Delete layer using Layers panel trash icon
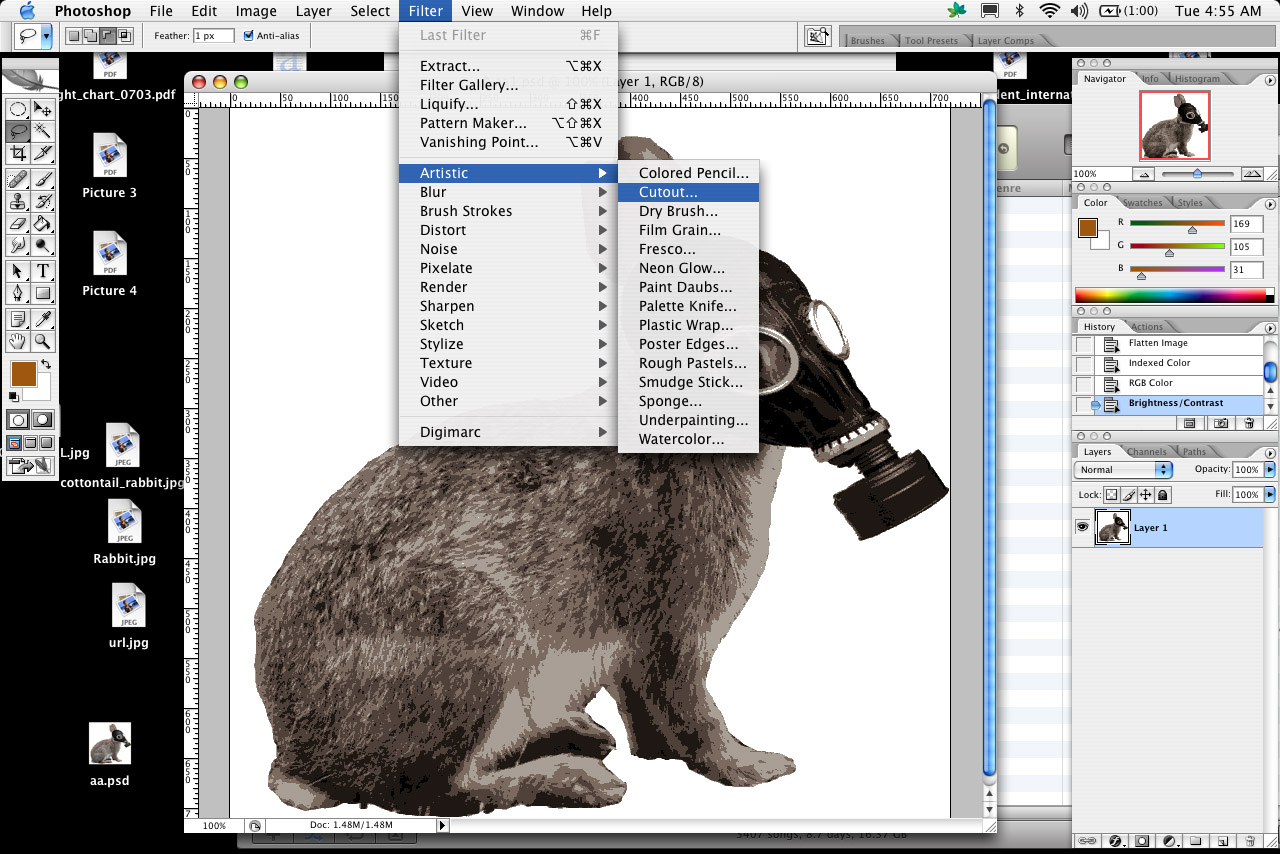Screen dimensions: 1280x854 [1250, 842]
